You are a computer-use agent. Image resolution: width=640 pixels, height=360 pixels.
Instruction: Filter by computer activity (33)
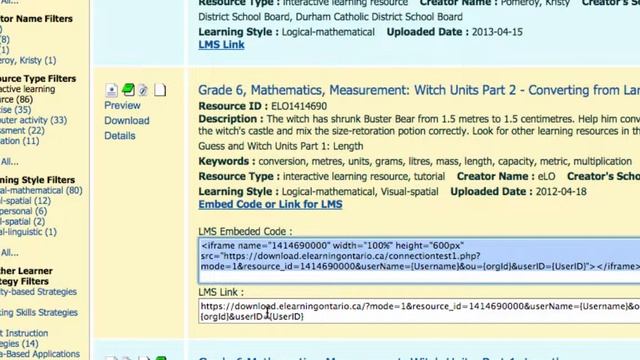(x=33, y=120)
